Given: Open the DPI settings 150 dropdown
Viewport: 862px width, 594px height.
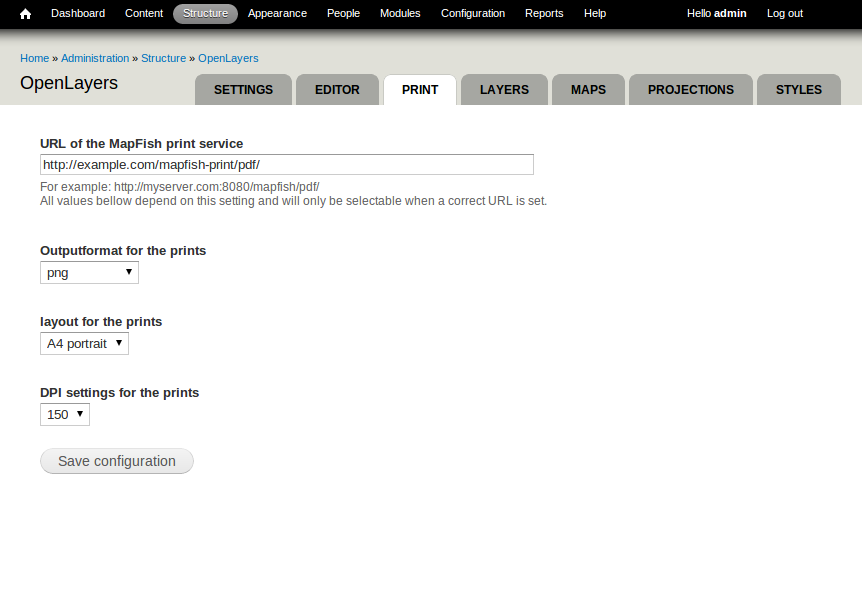Looking at the screenshot, I should click(65, 414).
